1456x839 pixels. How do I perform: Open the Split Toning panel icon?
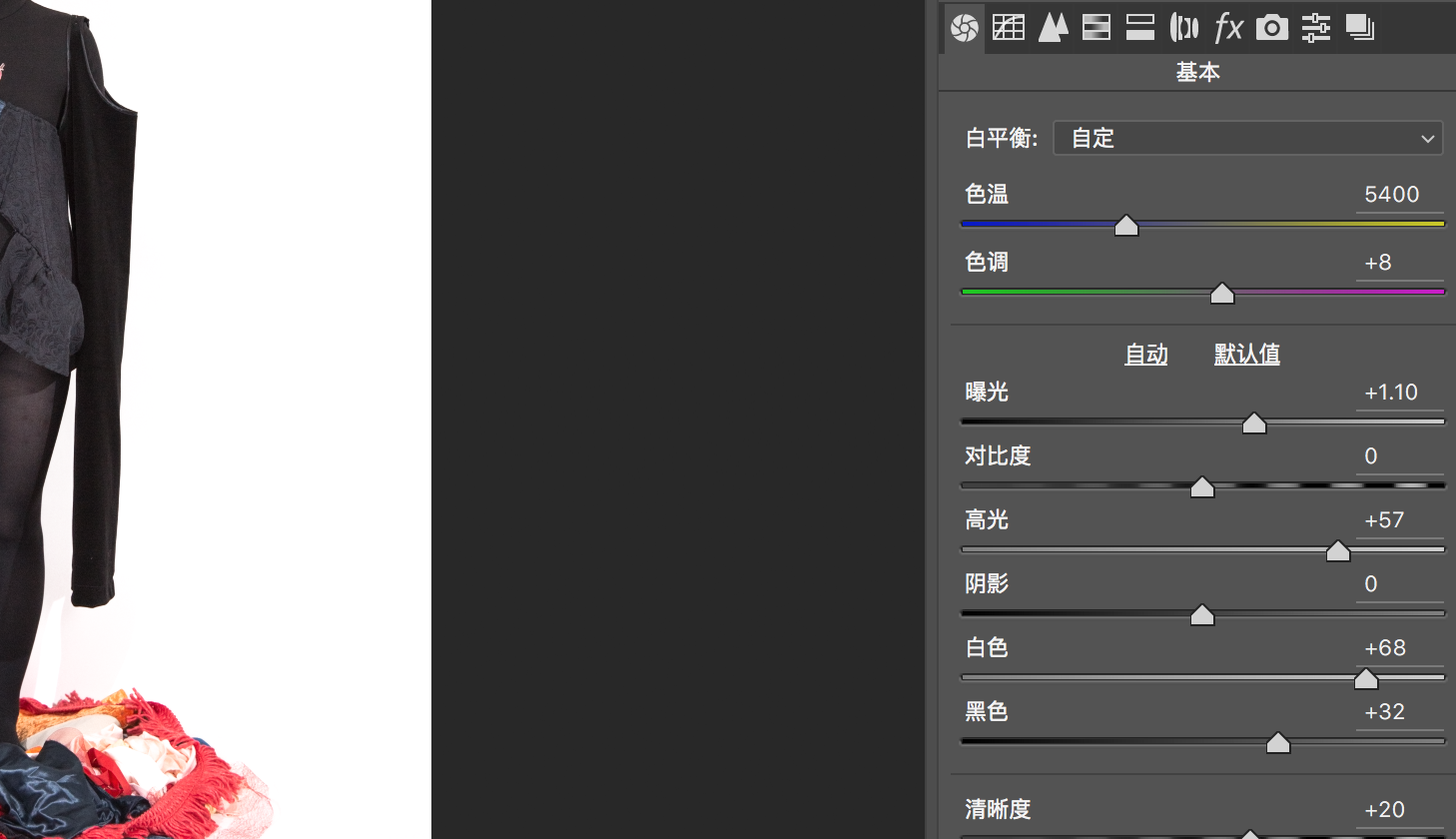point(1140,28)
